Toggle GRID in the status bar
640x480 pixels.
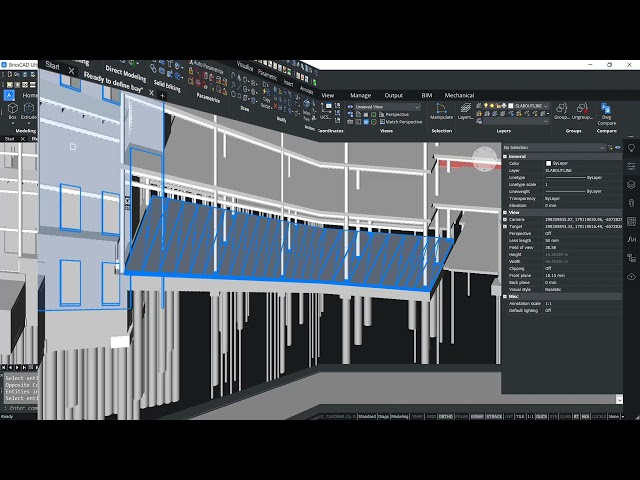coord(431,416)
